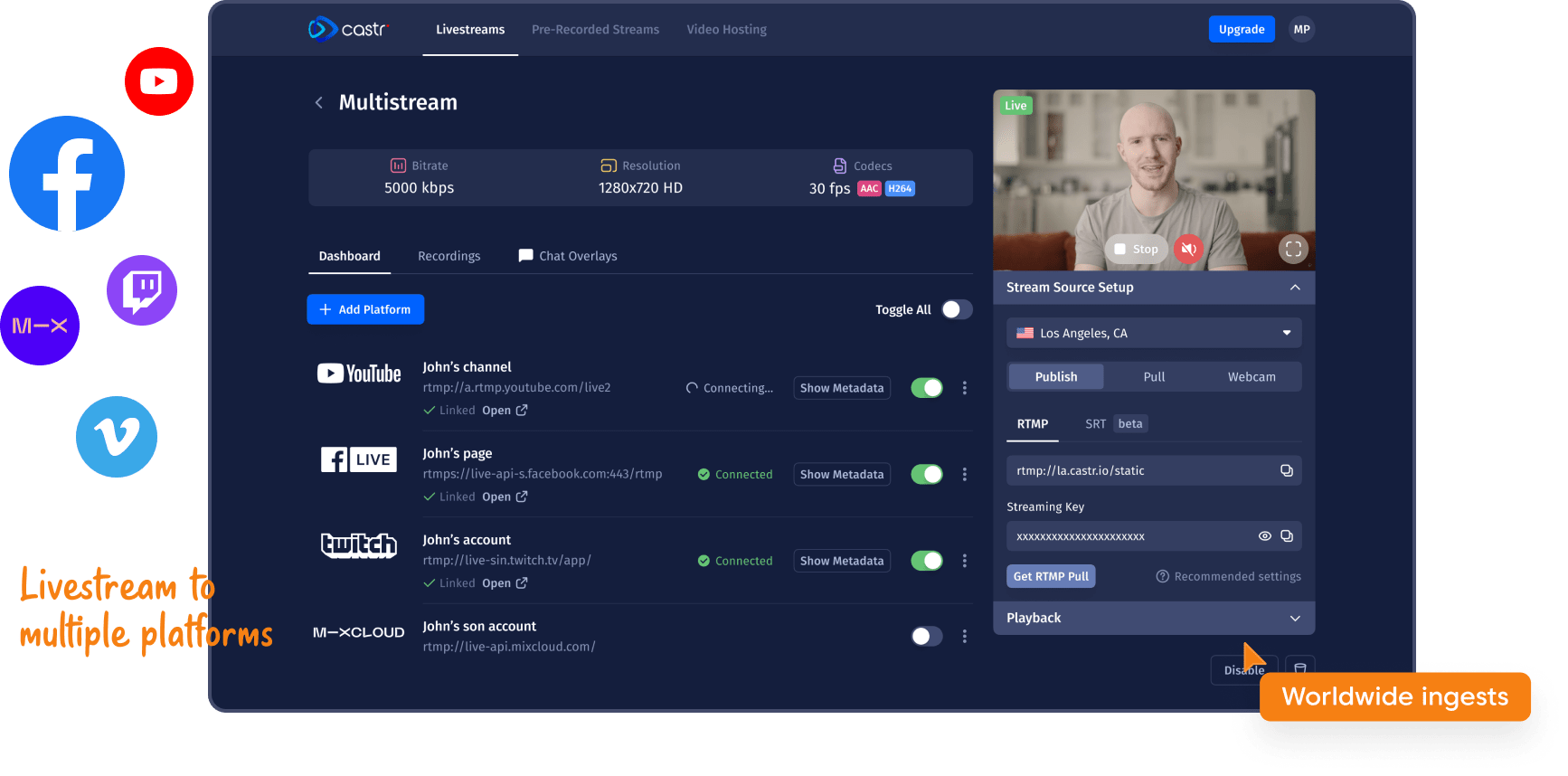Show Metadata for John's page
This screenshot has height=776, width=1568.
(842, 475)
